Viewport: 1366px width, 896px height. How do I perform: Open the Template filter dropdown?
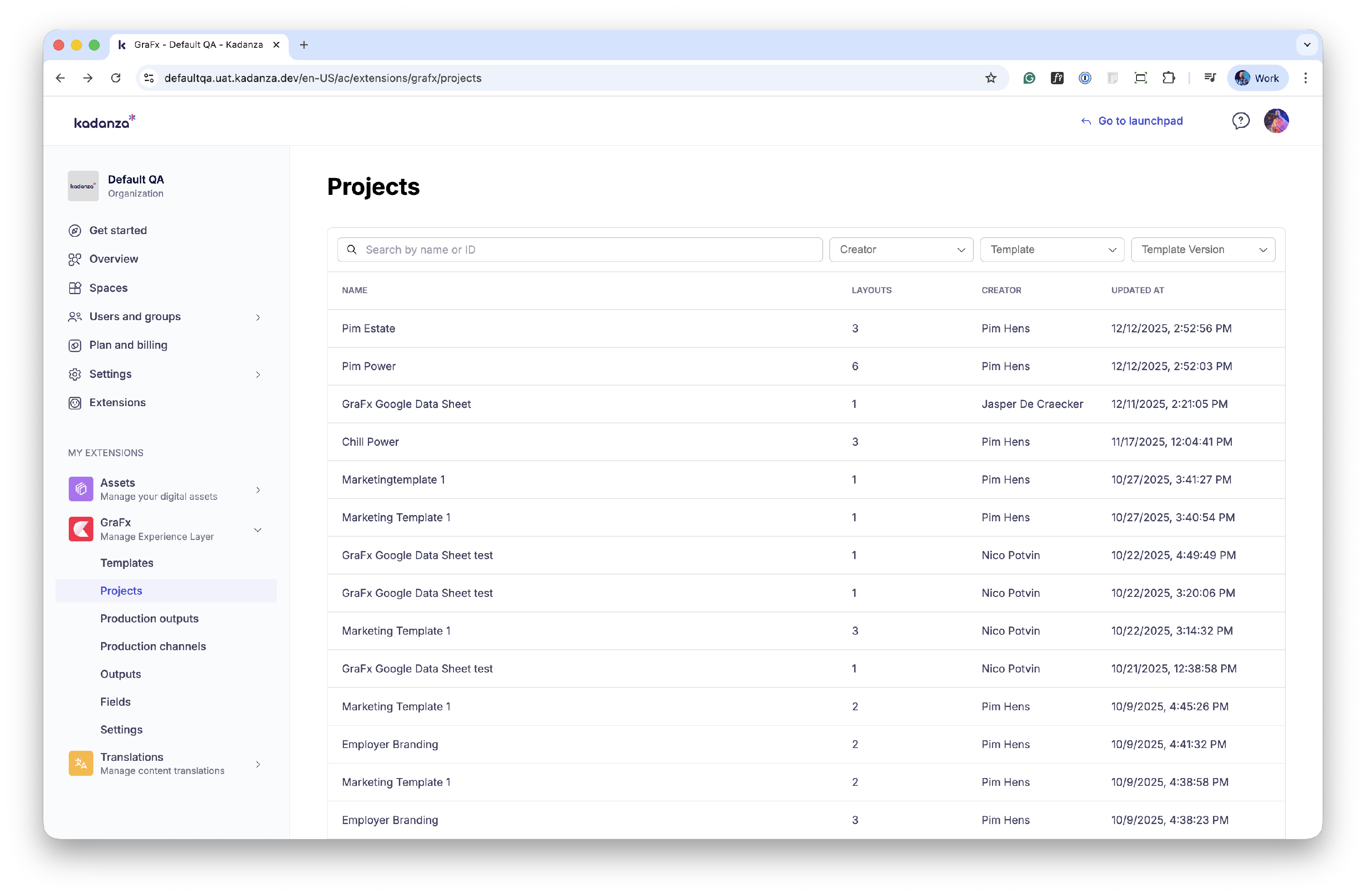click(1051, 249)
